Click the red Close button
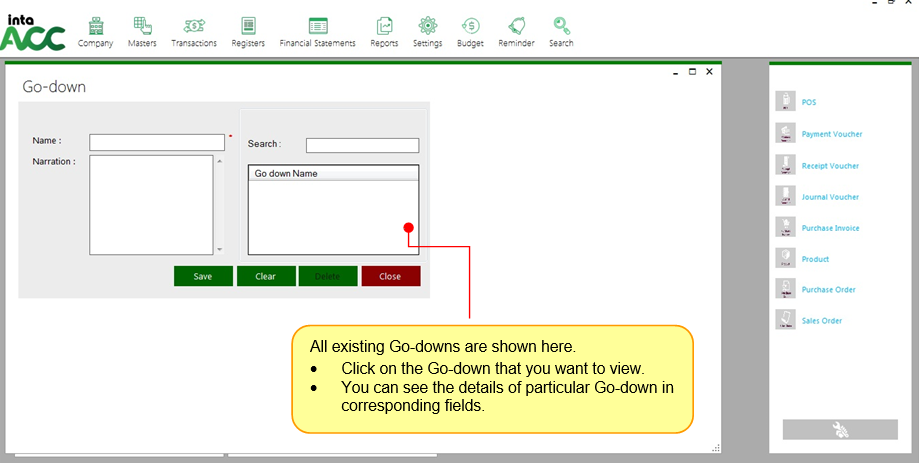 (390, 276)
